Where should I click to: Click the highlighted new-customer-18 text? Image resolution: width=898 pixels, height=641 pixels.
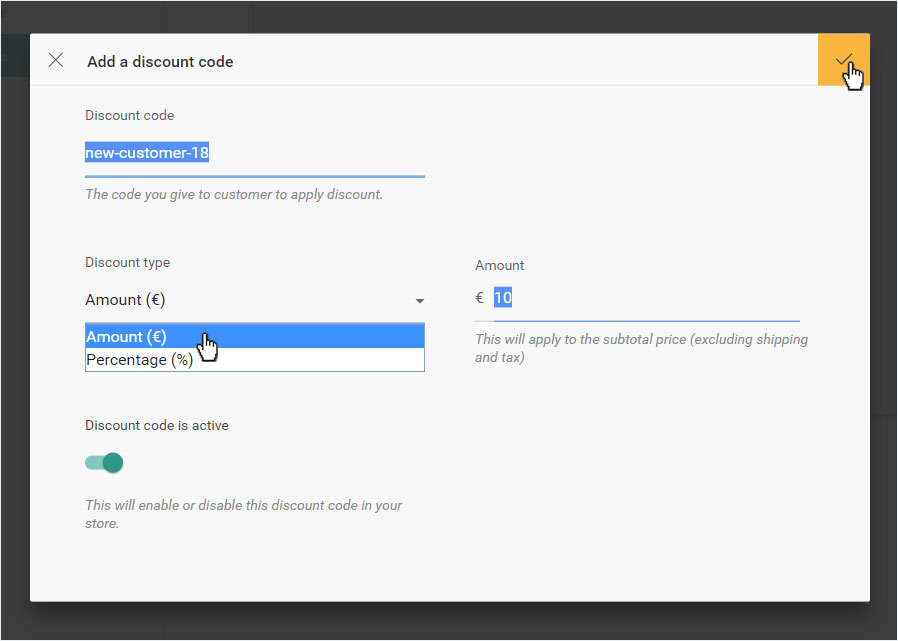pyautogui.click(x=147, y=152)
